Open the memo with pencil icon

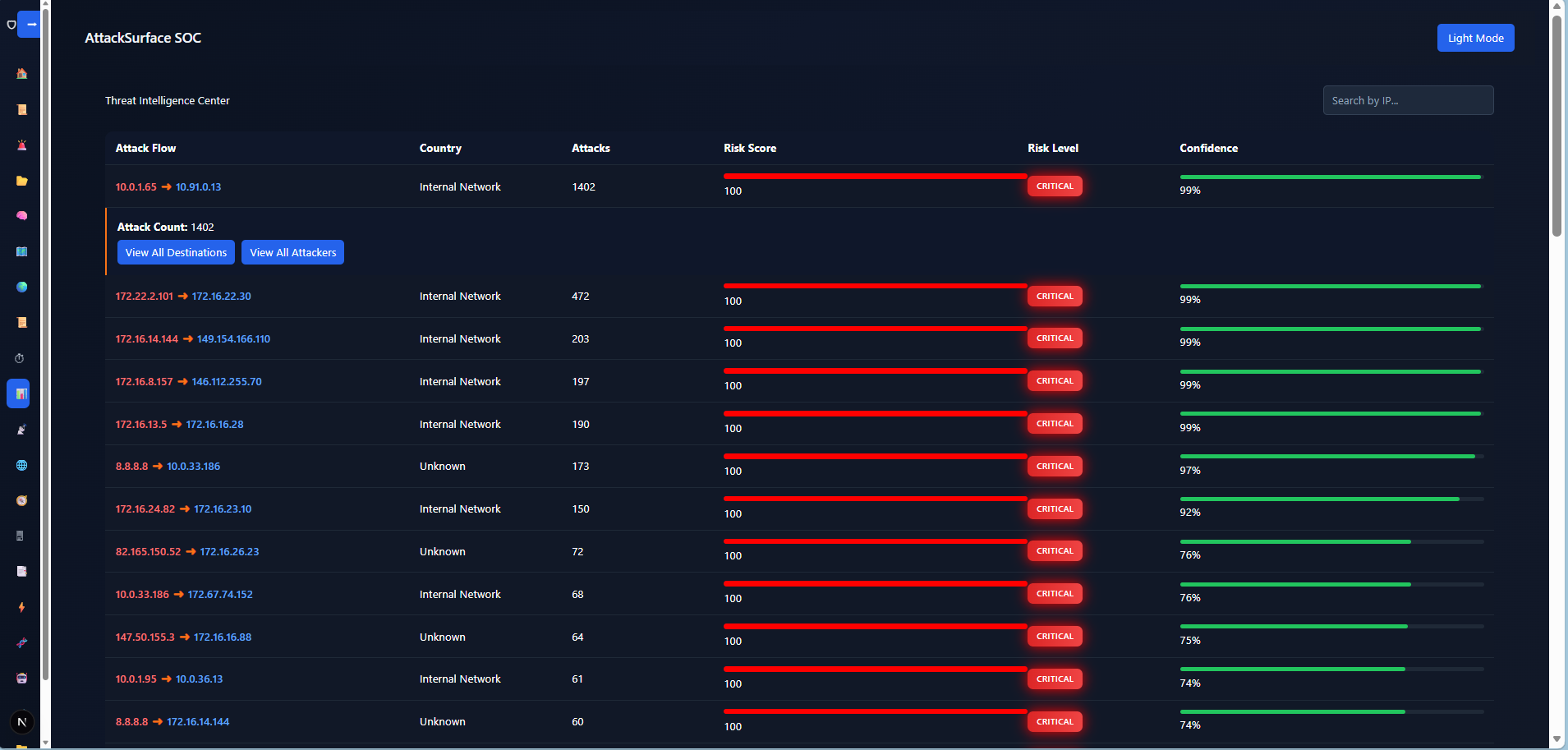click(x=22, y=571)
